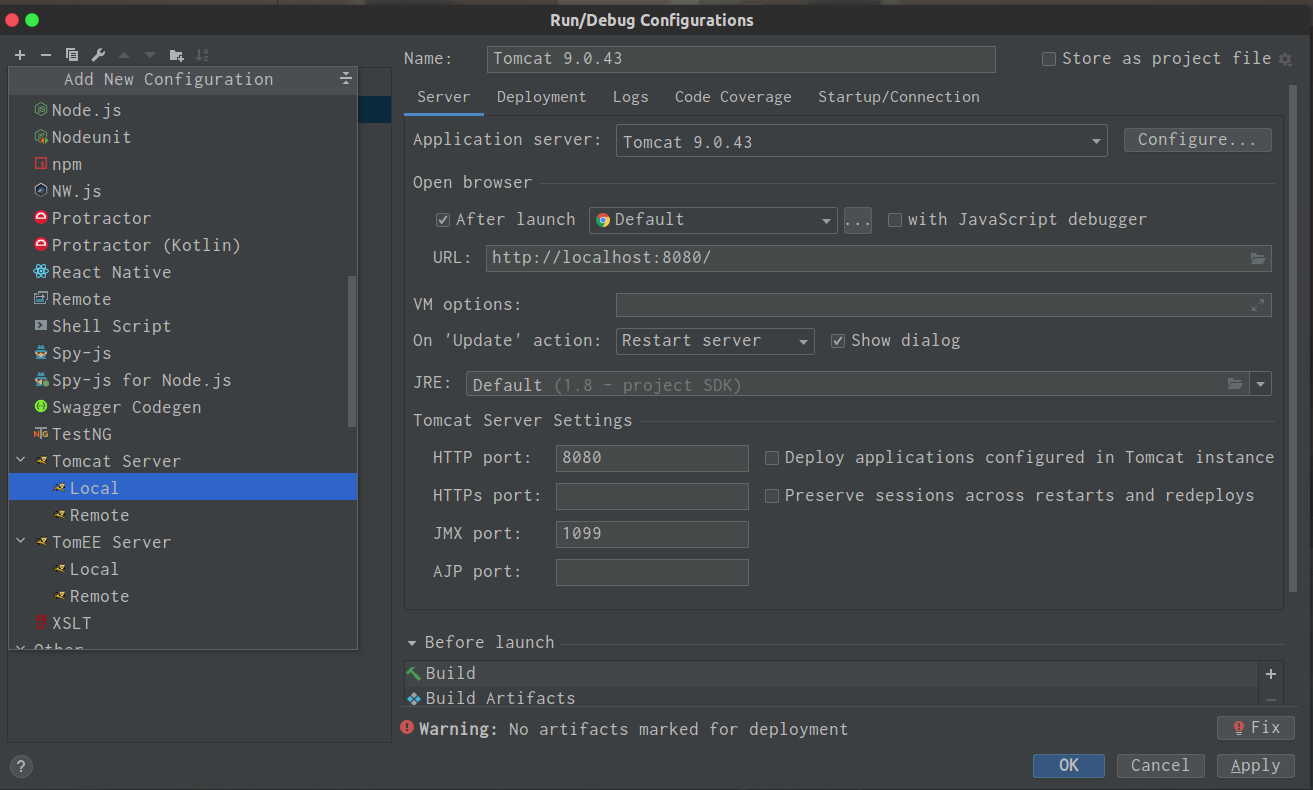
Task: Choose the npm configuration type
Action: [x=183, y=164]
